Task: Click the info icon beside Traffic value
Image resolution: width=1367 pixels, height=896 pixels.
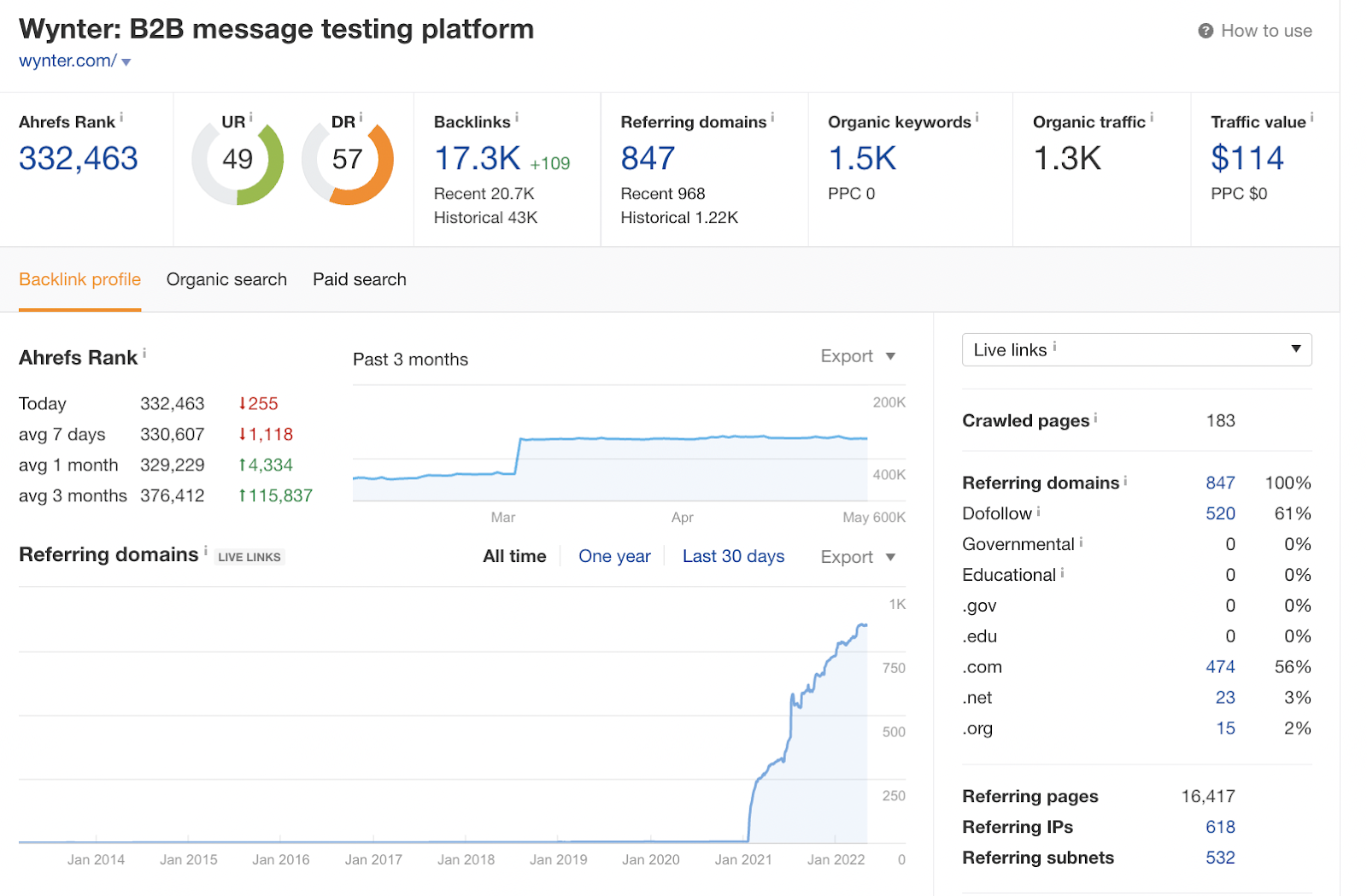Action: [1311, 117]
